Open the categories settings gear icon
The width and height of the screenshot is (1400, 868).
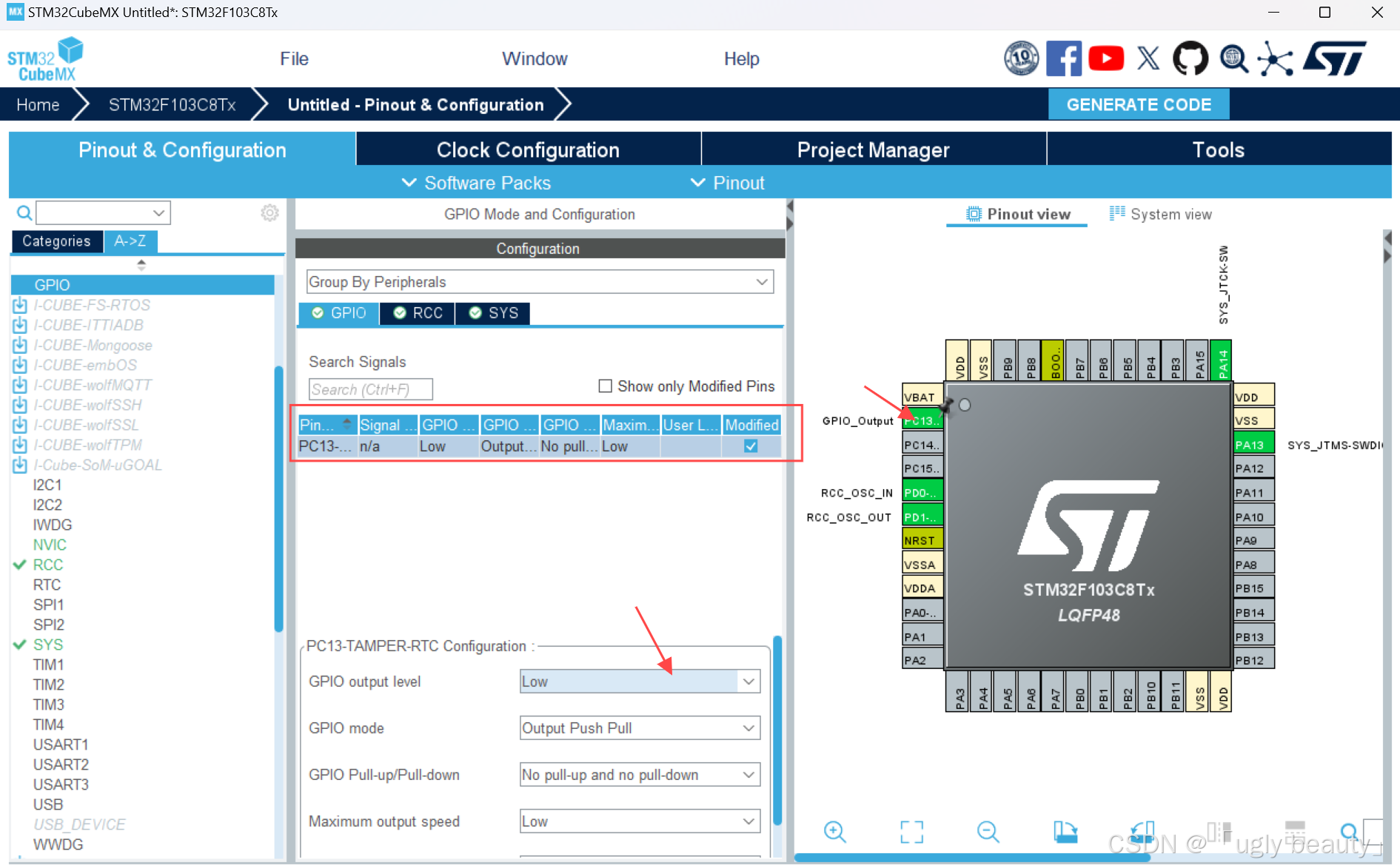[x=269, y=213]
